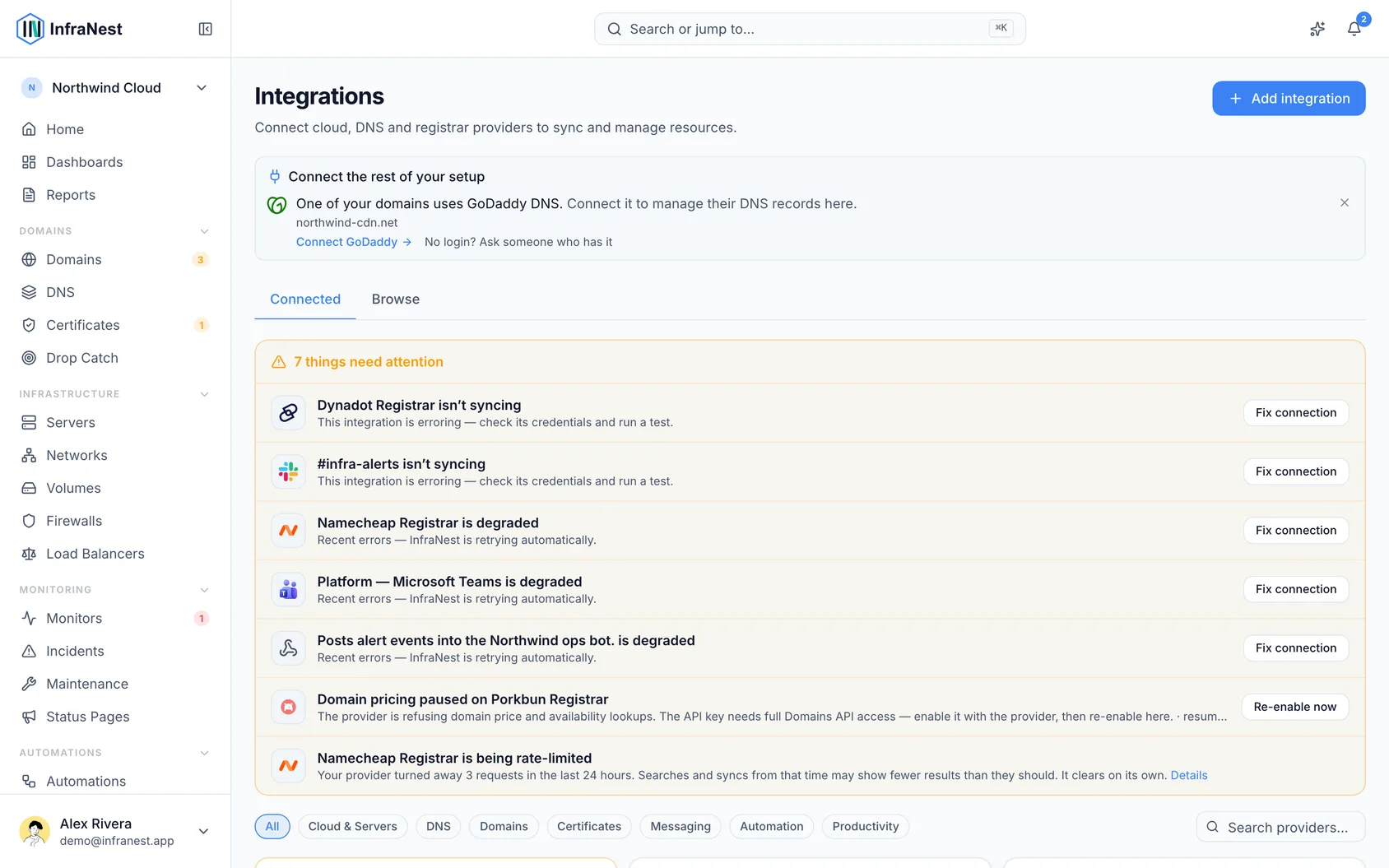Open the AI sparkle assistant icon

point(1317,29)
